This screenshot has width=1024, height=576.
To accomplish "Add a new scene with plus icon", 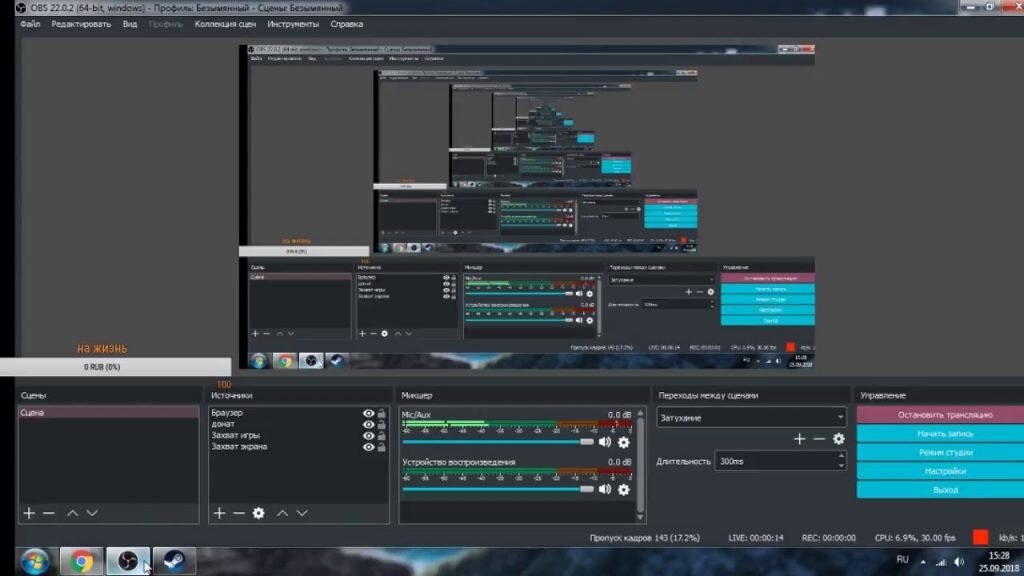I will (x=29, y=513).
